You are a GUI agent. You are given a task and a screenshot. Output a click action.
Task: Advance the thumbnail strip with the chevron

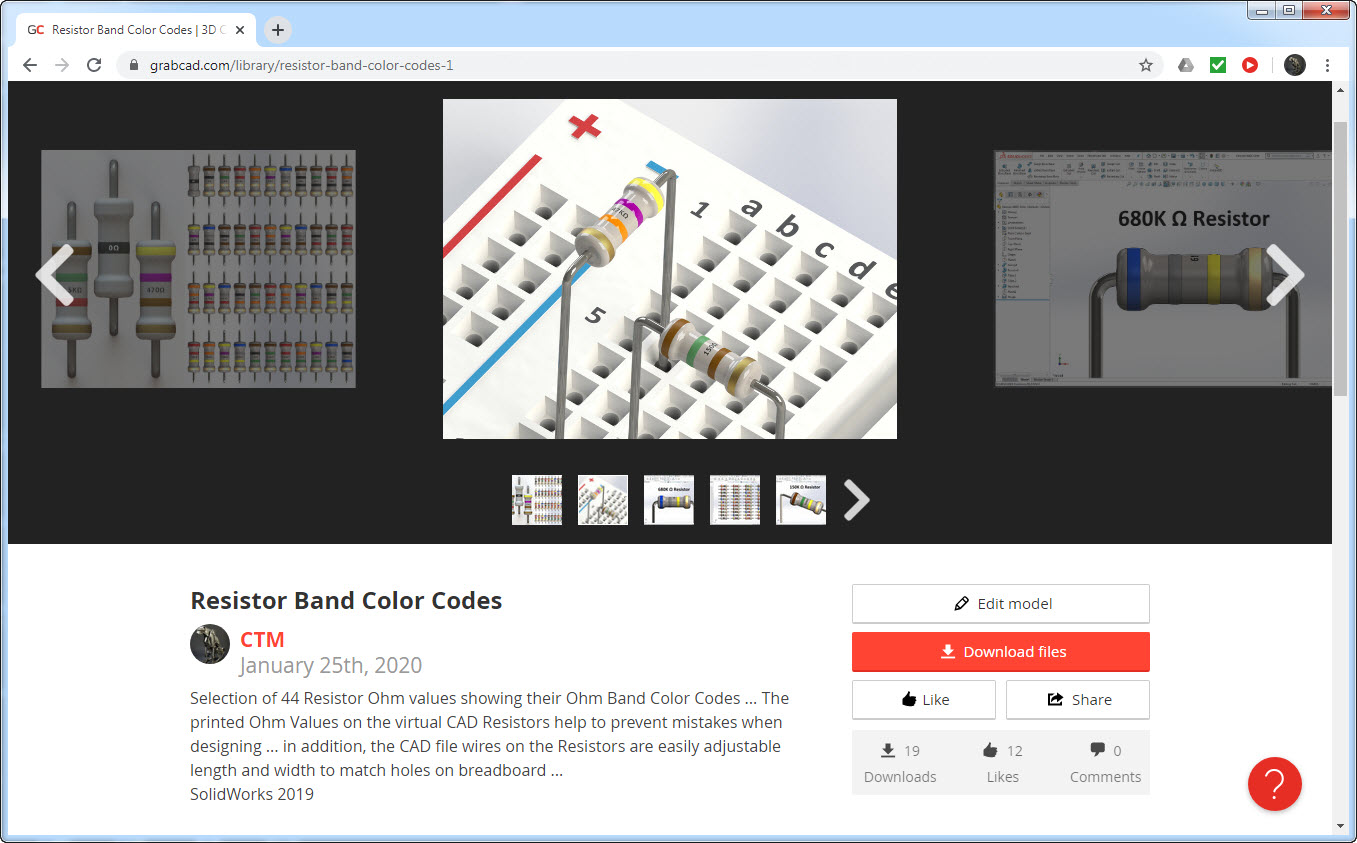856,500
